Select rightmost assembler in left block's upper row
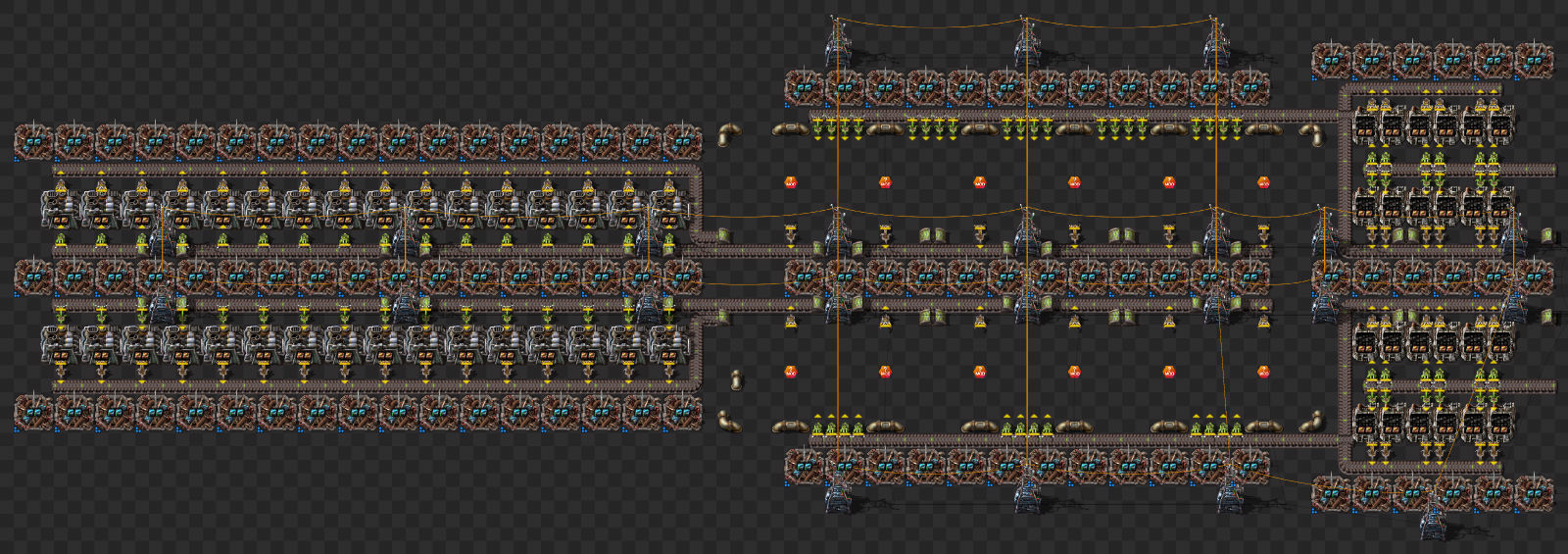The image size is (1568, 554). coord(668,209)
